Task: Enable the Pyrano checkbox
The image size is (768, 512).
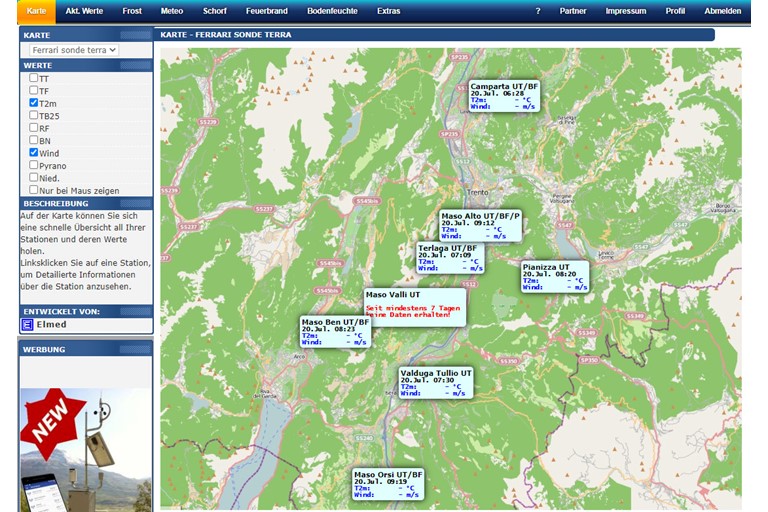Action: pos(34,165)
